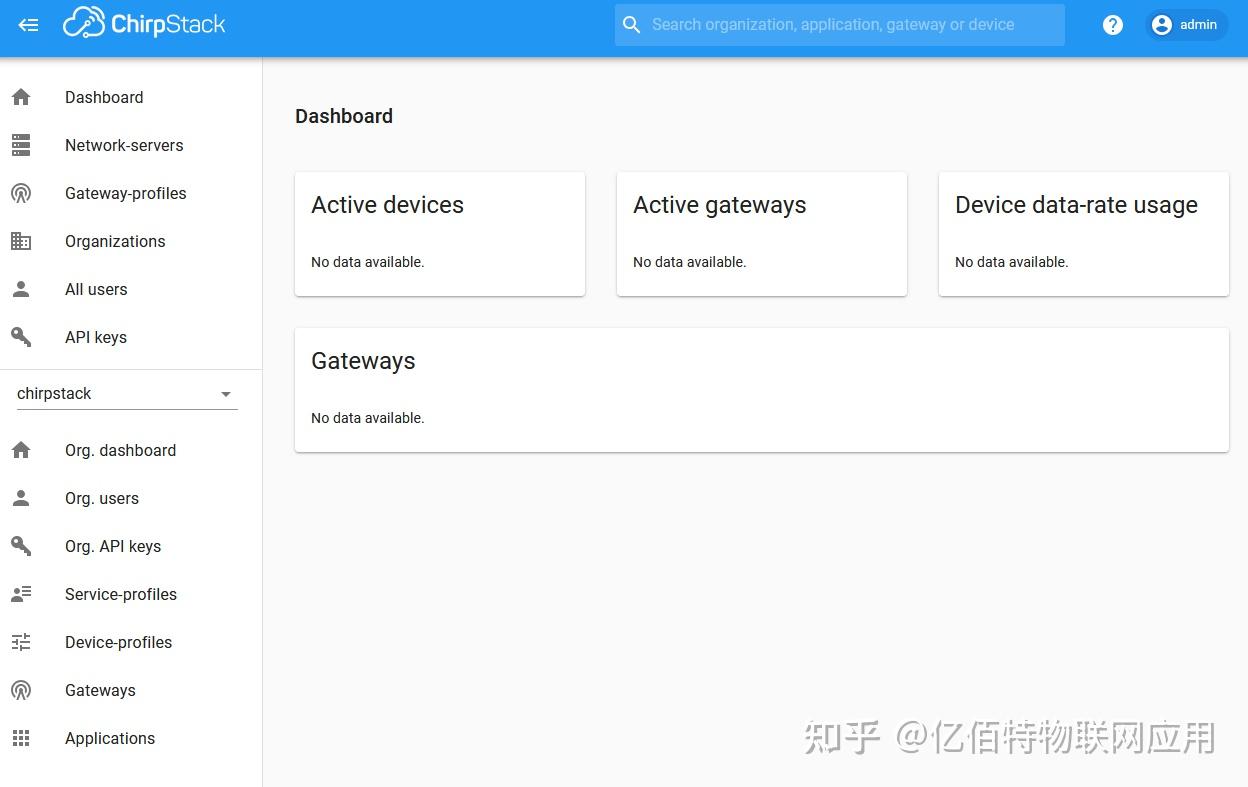Navigate to All users
Image resolution: width=1248 pixels, height=787 pixels.
coord(96,289)
